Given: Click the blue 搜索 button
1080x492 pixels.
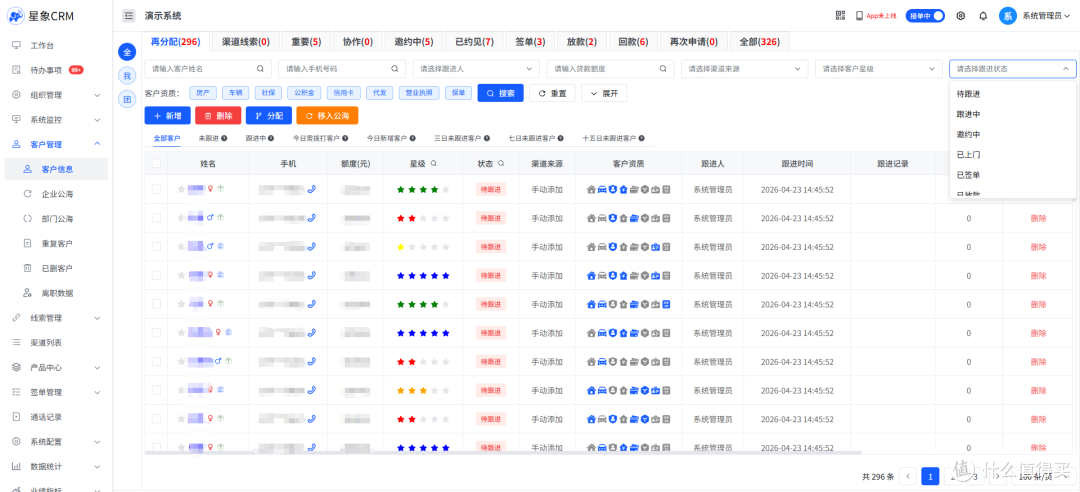Looking at the screenshot, I should 501,93.
